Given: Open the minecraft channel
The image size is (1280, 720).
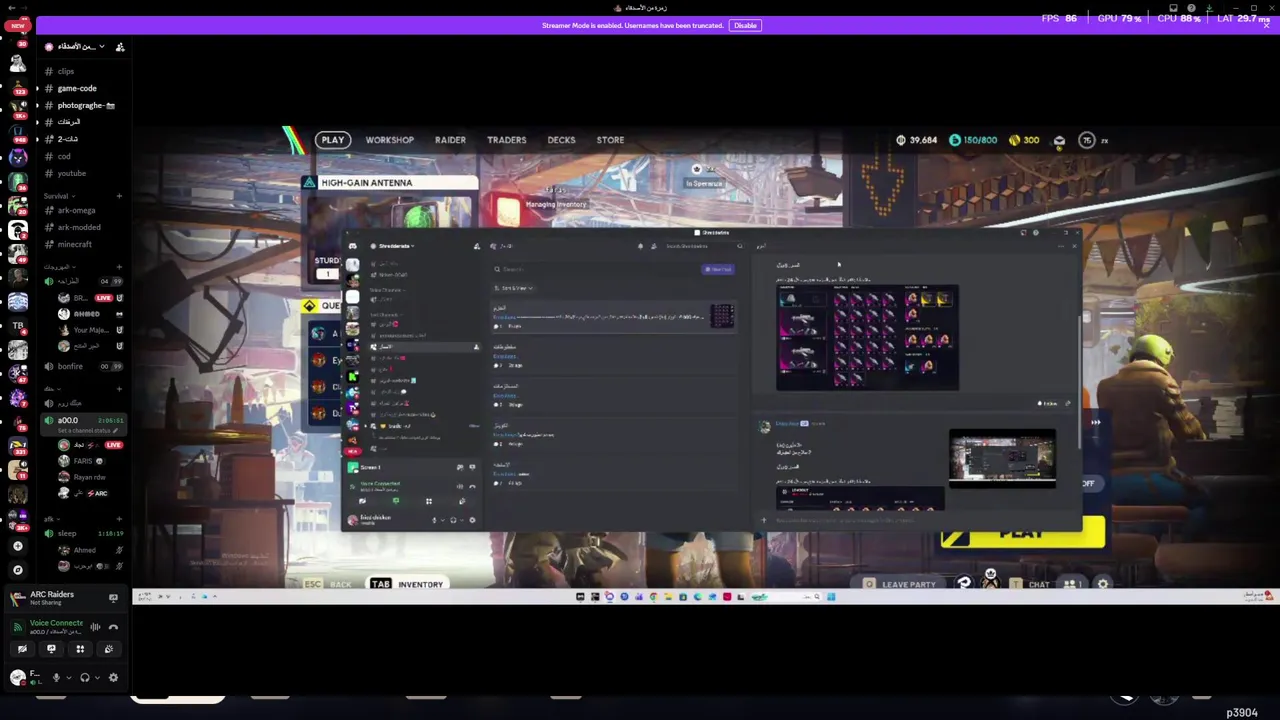Looking at the screenshot, I should tap(75, 244).
